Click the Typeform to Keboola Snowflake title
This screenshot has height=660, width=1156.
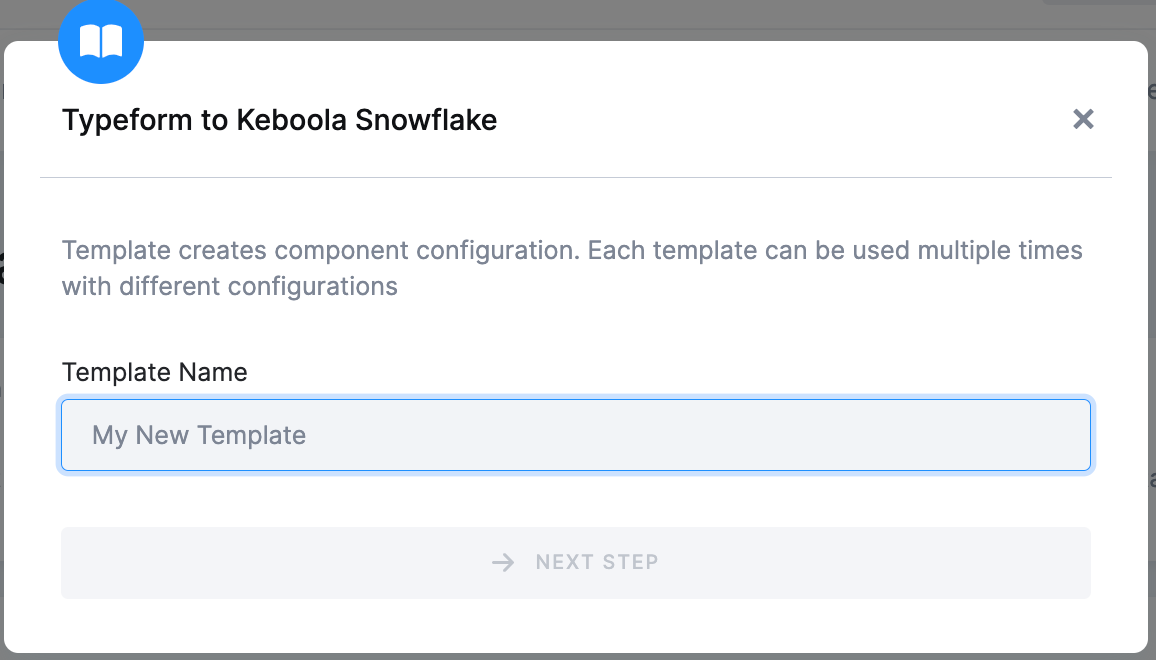click(x=280, y=119)
